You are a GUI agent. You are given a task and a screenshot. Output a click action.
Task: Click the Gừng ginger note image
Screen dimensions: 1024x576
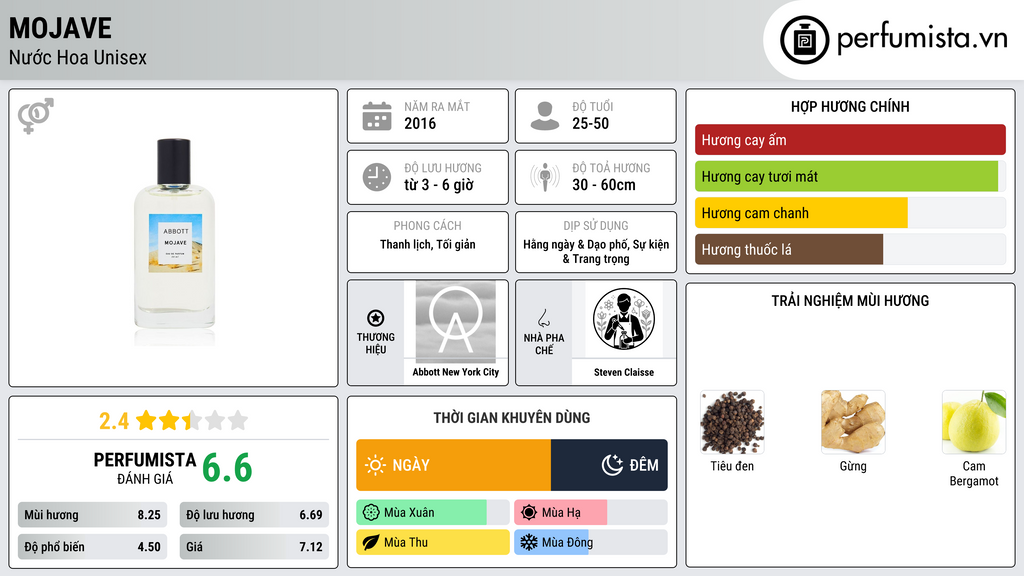(853, 423)
